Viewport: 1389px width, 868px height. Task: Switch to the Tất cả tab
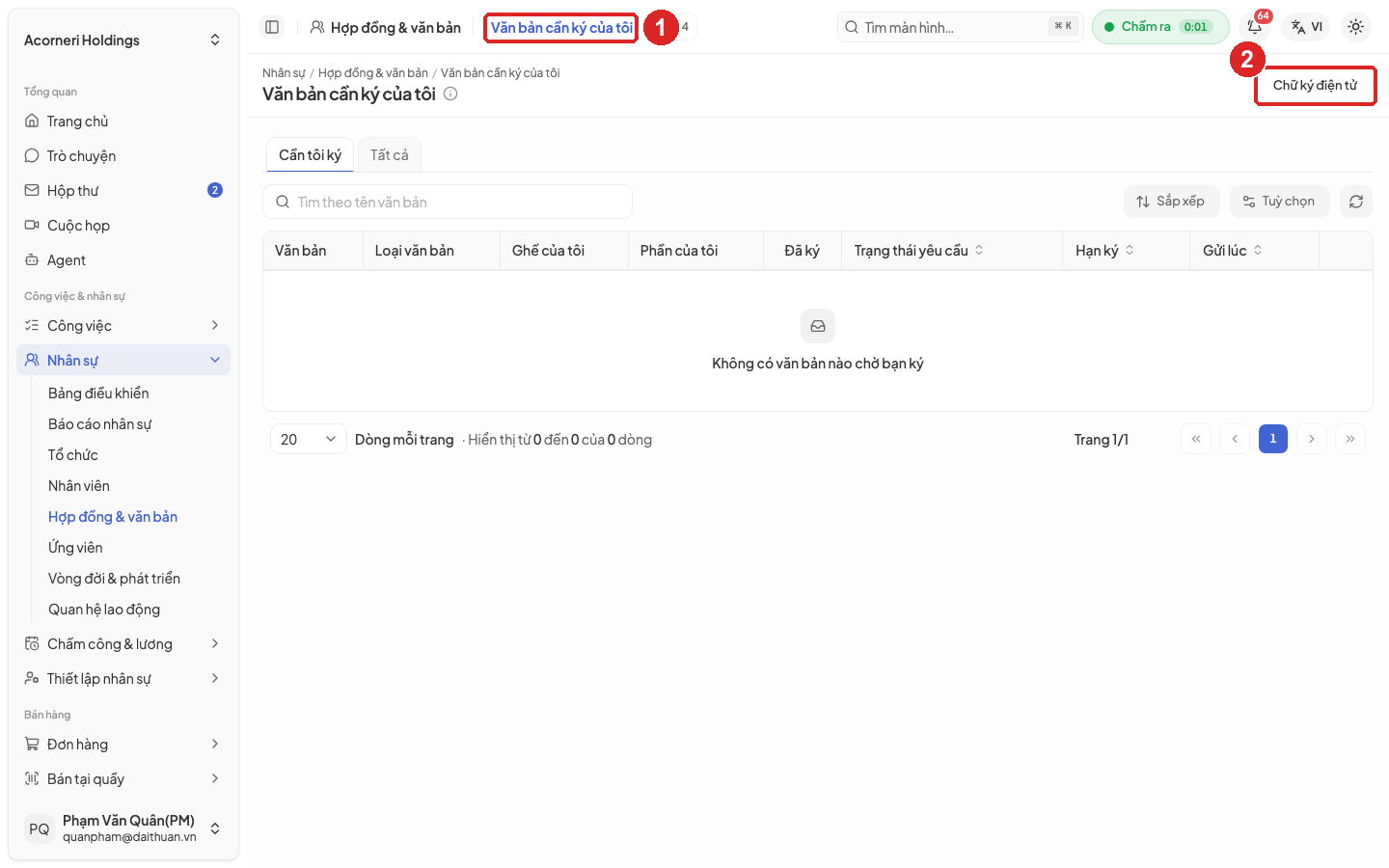pyautogui.click(x=390, y=155)
